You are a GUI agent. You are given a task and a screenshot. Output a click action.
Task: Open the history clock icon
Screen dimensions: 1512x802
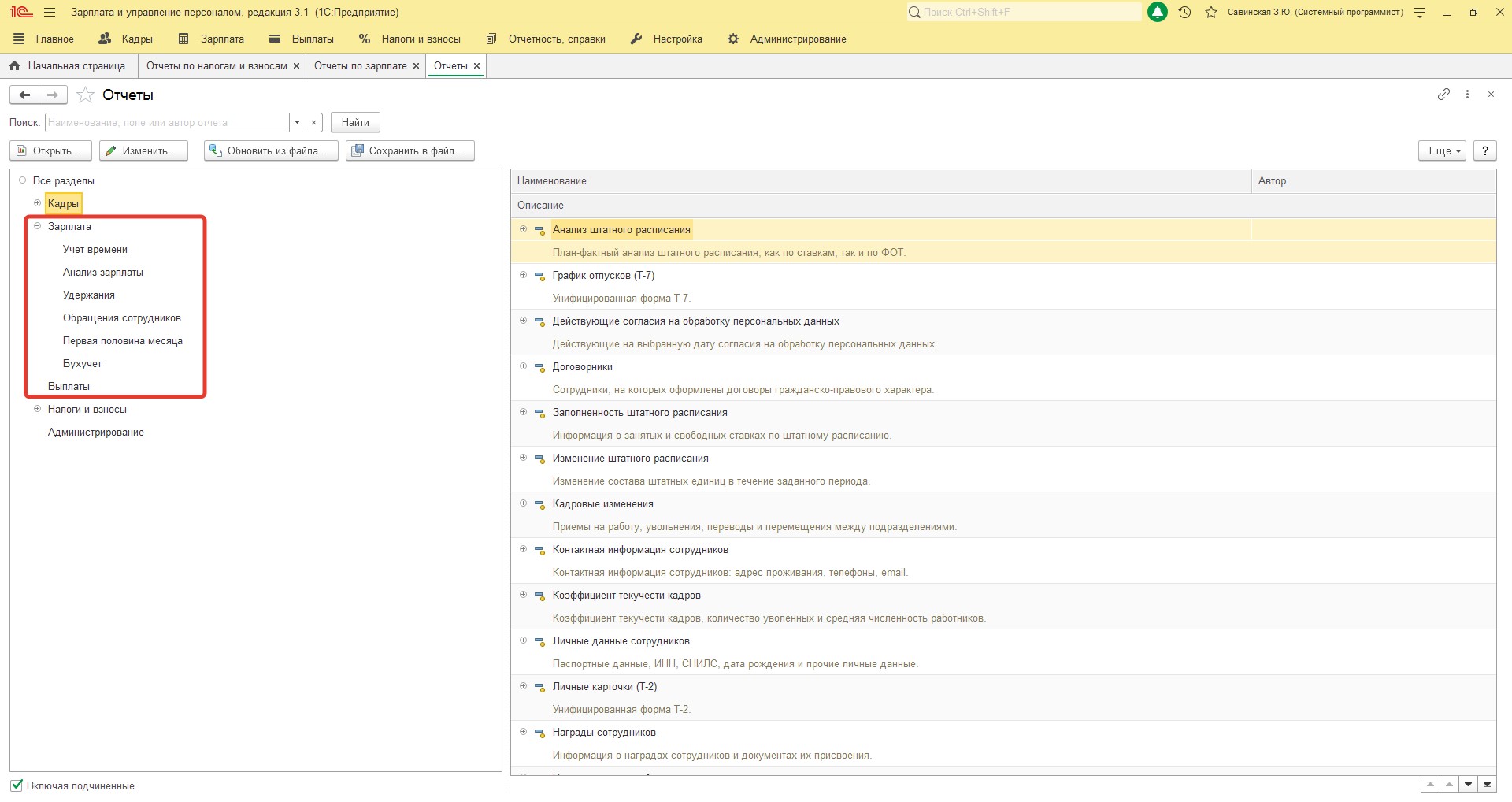(x=1184, y=13)
